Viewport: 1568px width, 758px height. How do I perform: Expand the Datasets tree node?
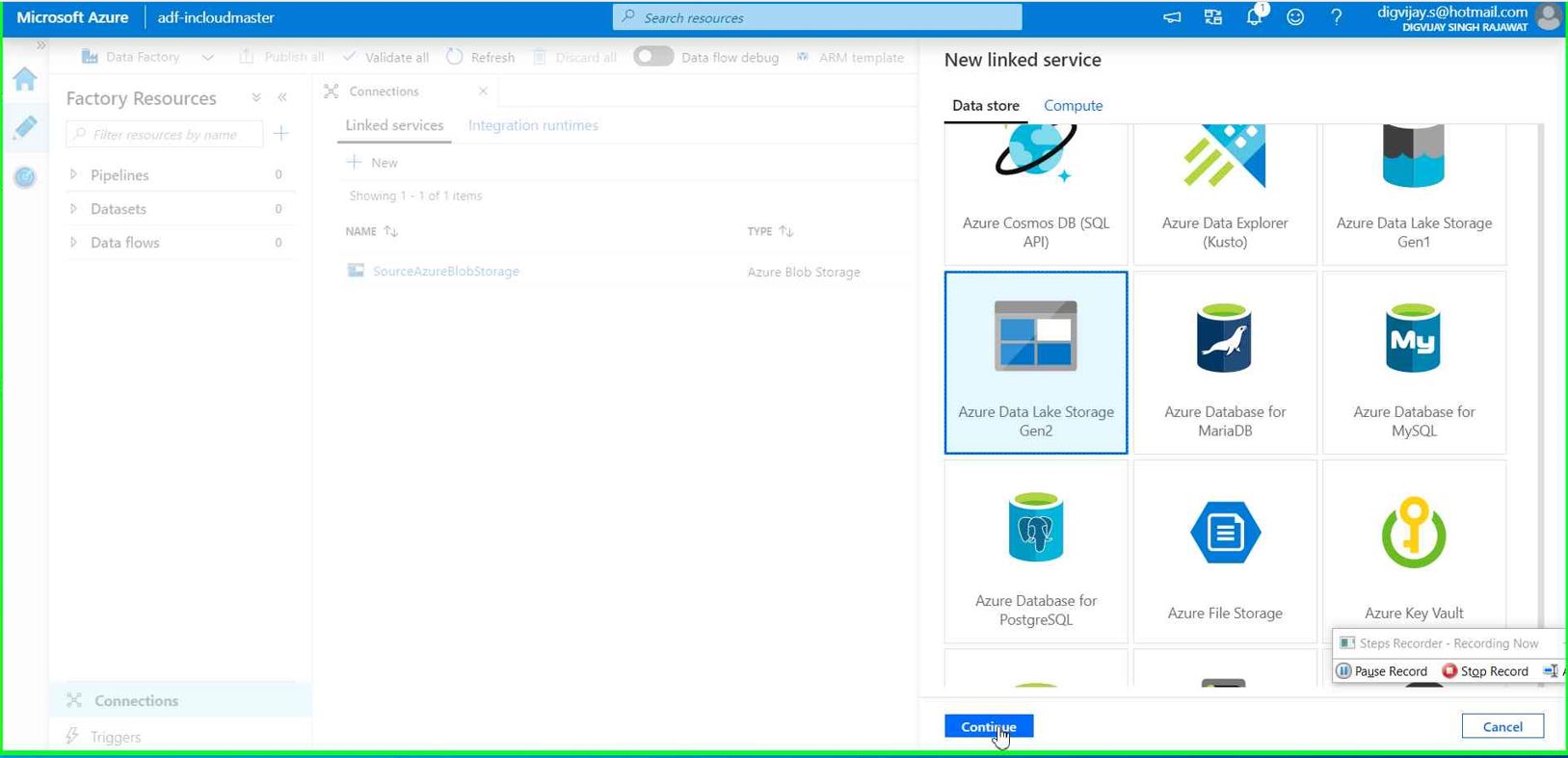[x=73, y=208]
